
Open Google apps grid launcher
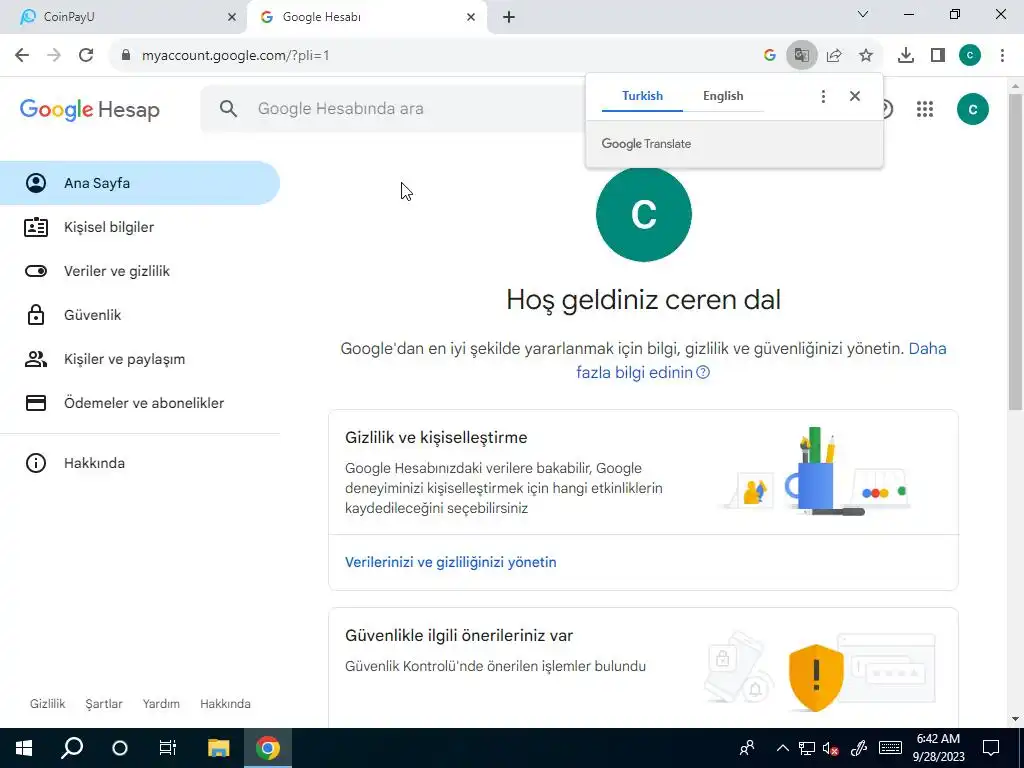(925, 109)
